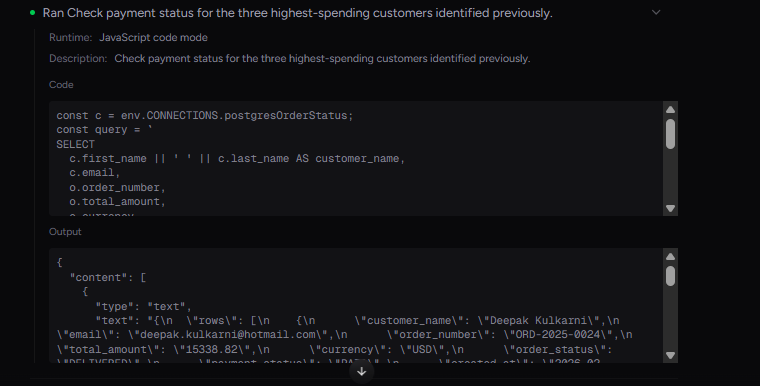This screenshot has width=760, height=386.
Task: Click code line 'o.order_number,'
Action: coord(117,188)
